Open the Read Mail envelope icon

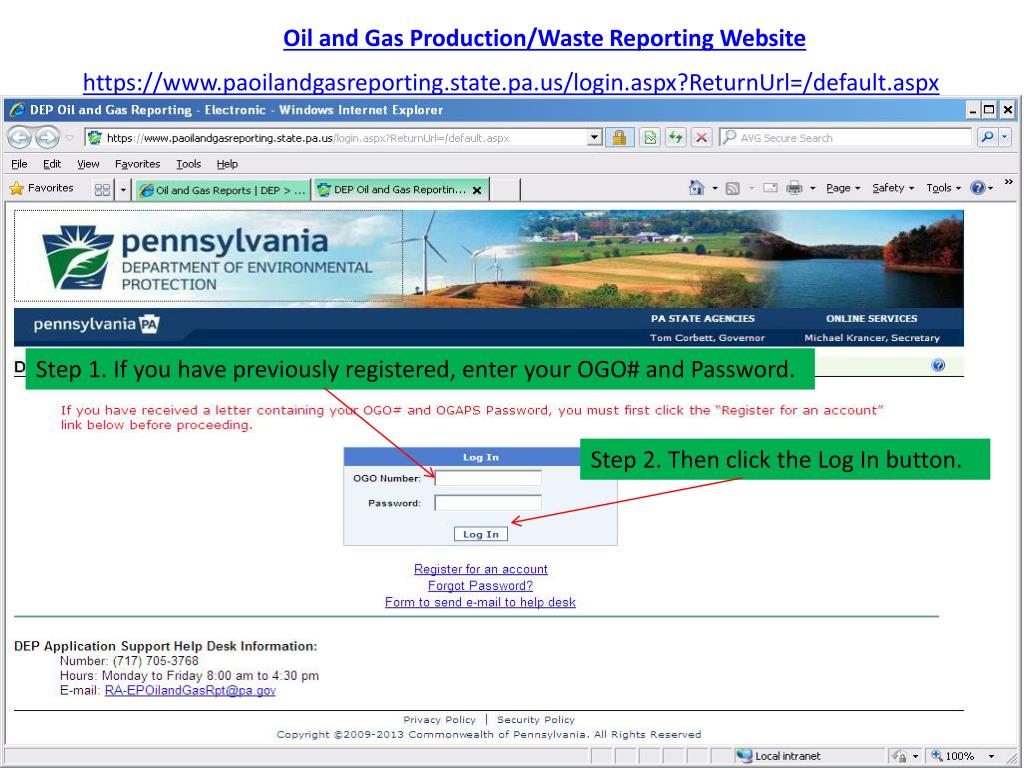pos(772,188)
